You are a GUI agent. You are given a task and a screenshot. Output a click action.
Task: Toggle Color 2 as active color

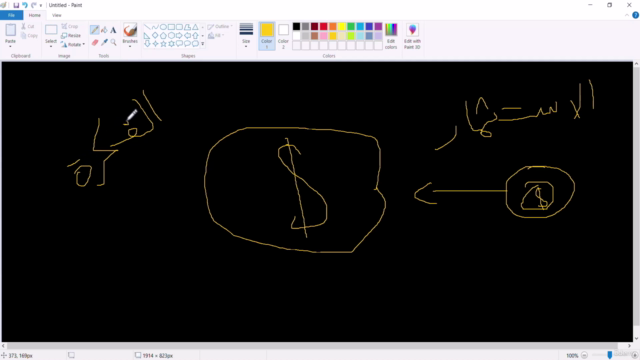tap(283, 36)
